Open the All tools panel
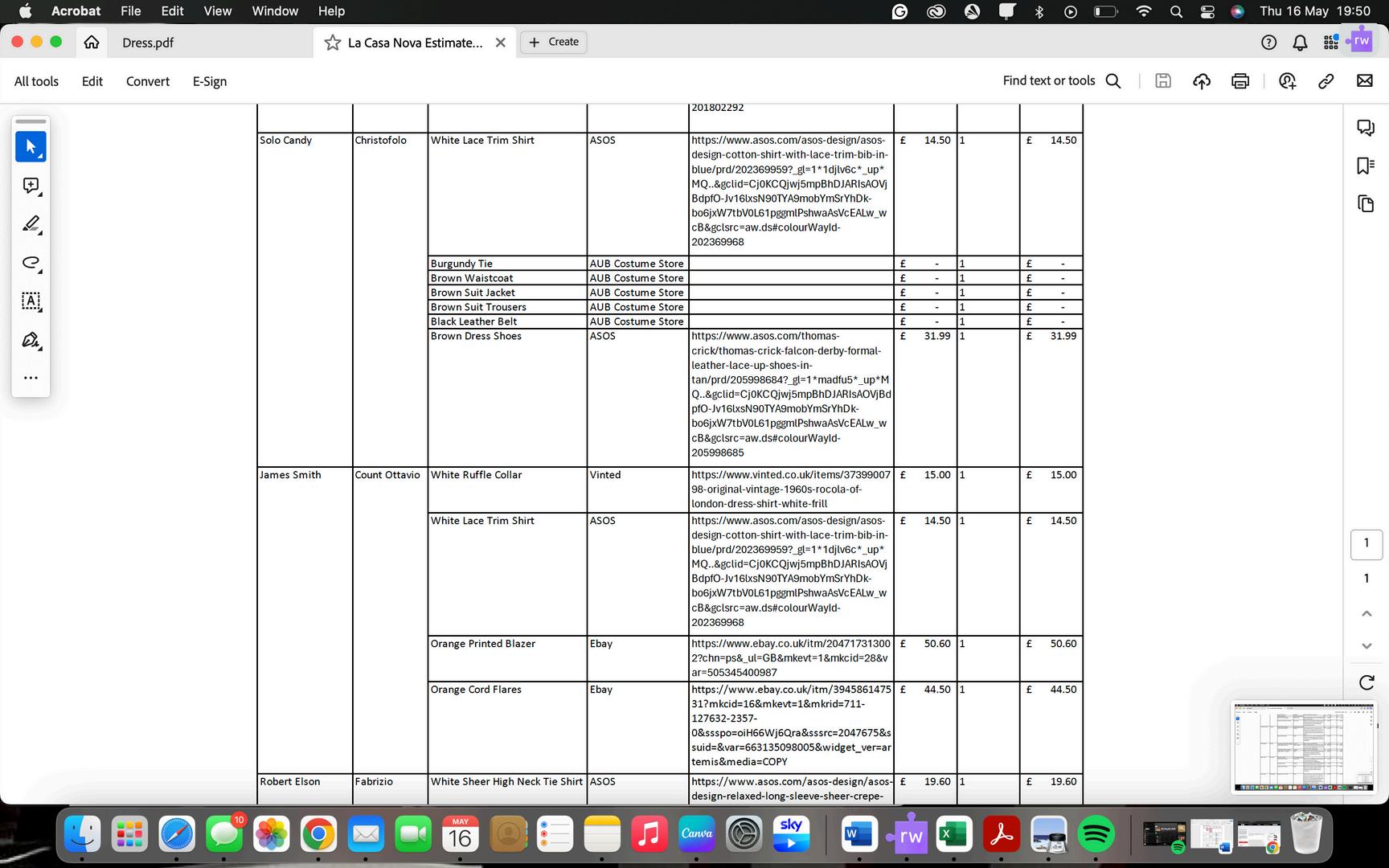 36,81
